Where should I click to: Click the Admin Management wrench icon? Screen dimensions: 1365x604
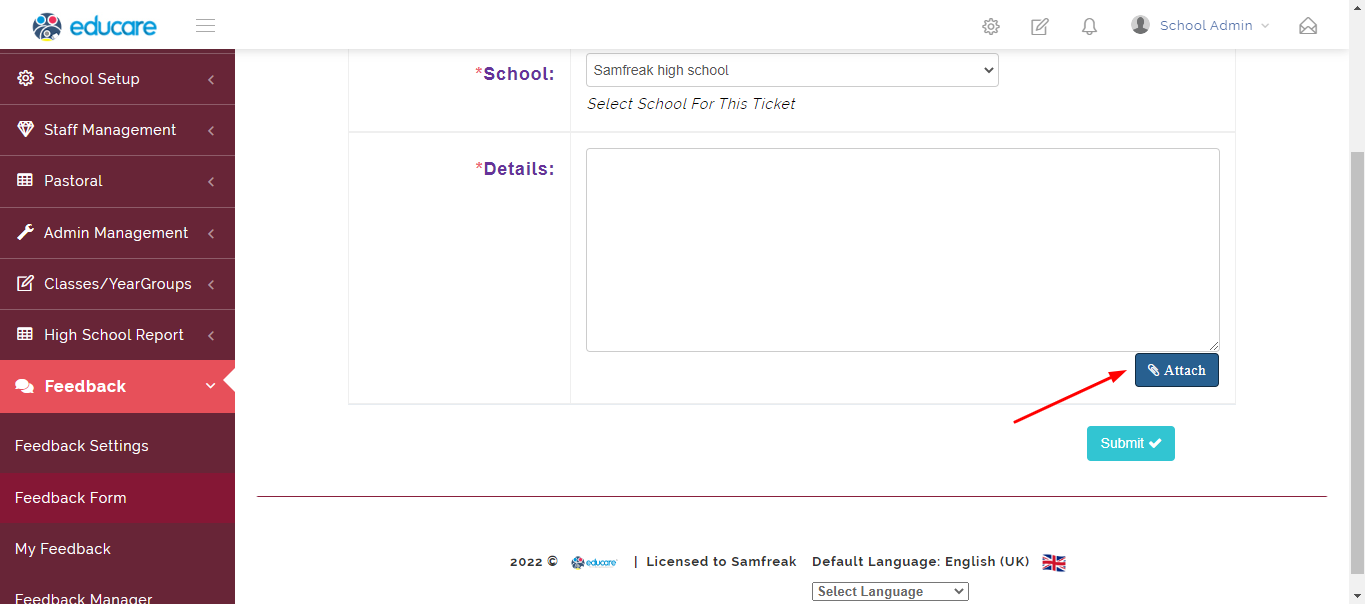click(26, 232)
